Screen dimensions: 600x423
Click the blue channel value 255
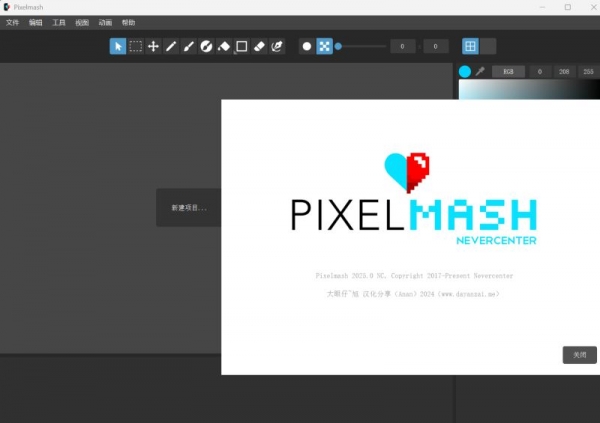pyautogui.click(x=589, y=72)
